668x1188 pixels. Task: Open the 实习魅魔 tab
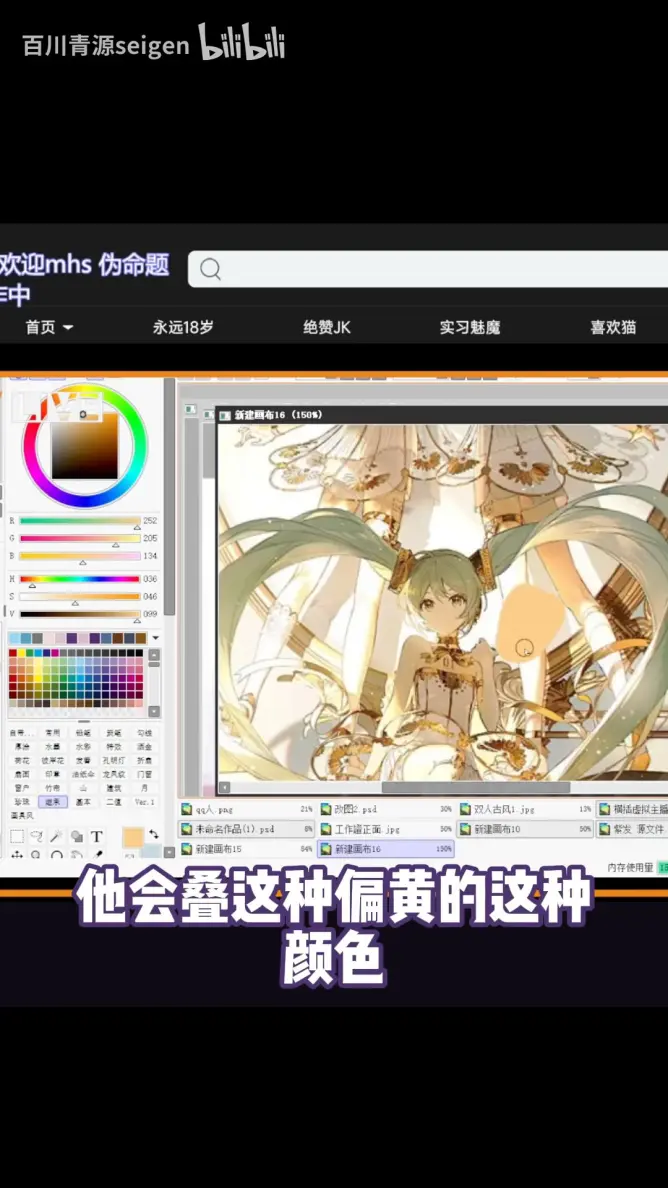click(x=470, y=327)
